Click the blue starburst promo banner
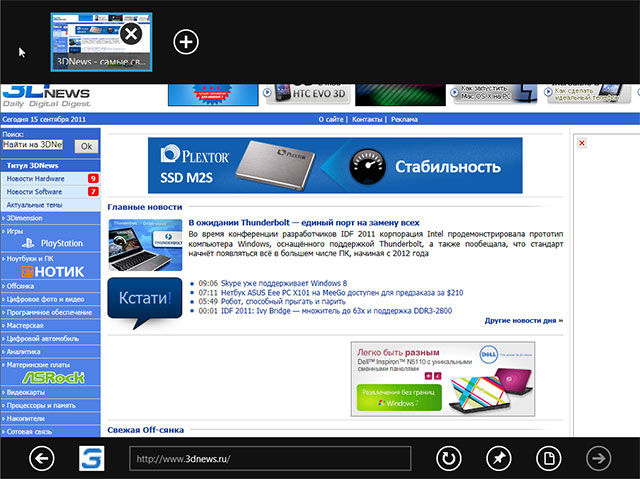 pyautogui.click(x=213, y=95)
